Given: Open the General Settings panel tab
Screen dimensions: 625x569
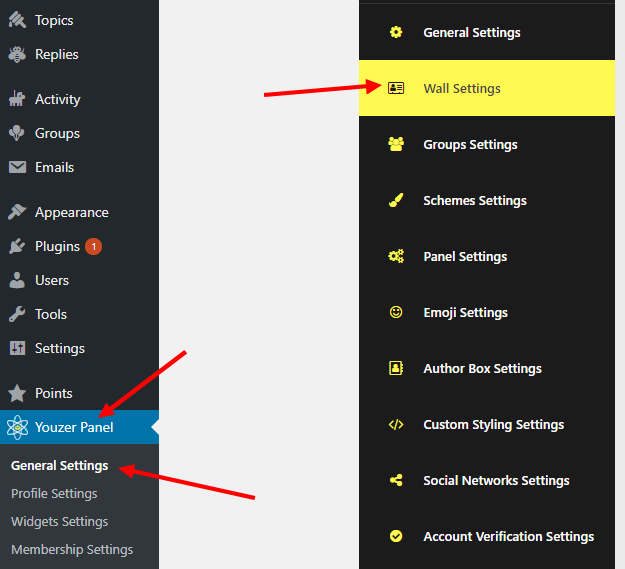Looking at the screenshot, I should tap(487, 32).
